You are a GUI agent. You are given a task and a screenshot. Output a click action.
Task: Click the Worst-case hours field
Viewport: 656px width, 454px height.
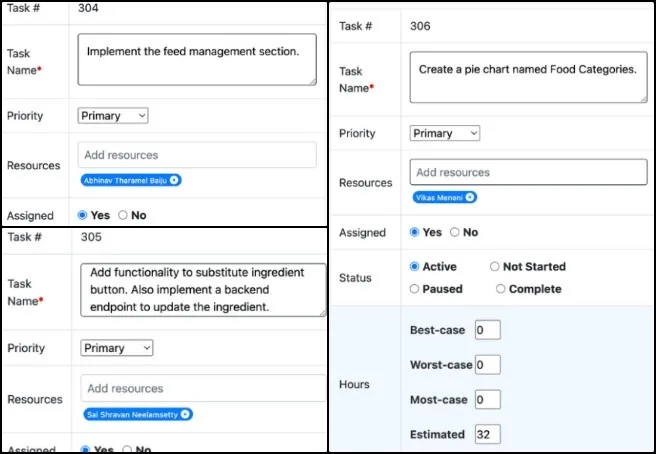[x=487, y=365]
